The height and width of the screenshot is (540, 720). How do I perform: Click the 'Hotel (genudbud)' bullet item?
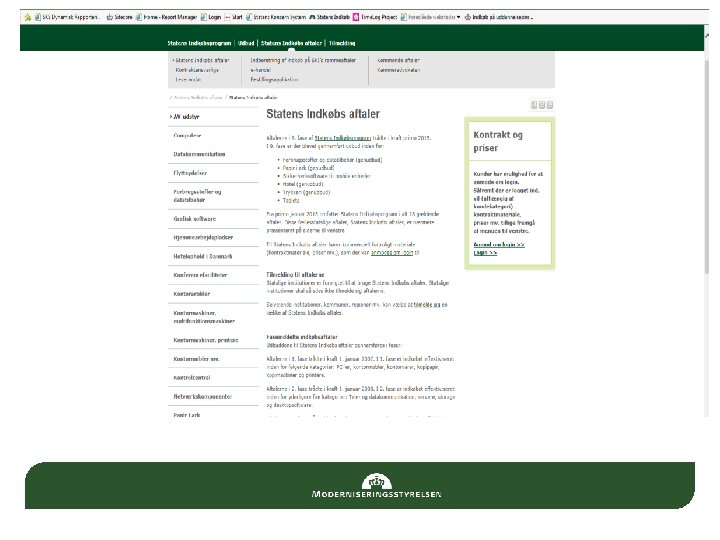pyautogui.click(x=303, y=184)
